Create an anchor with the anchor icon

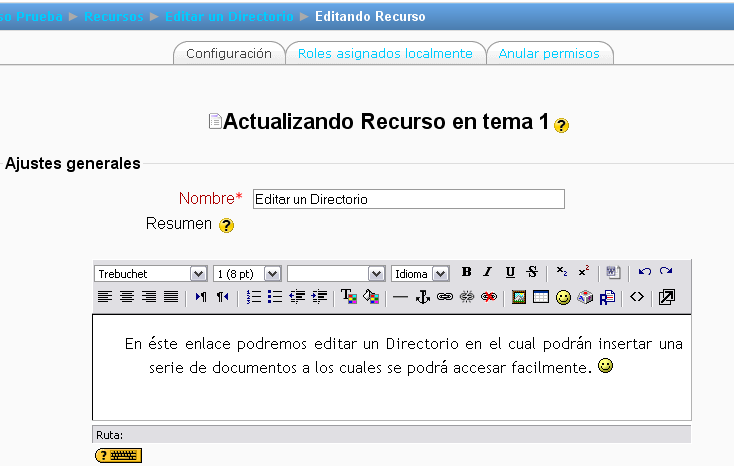point(422,297)
